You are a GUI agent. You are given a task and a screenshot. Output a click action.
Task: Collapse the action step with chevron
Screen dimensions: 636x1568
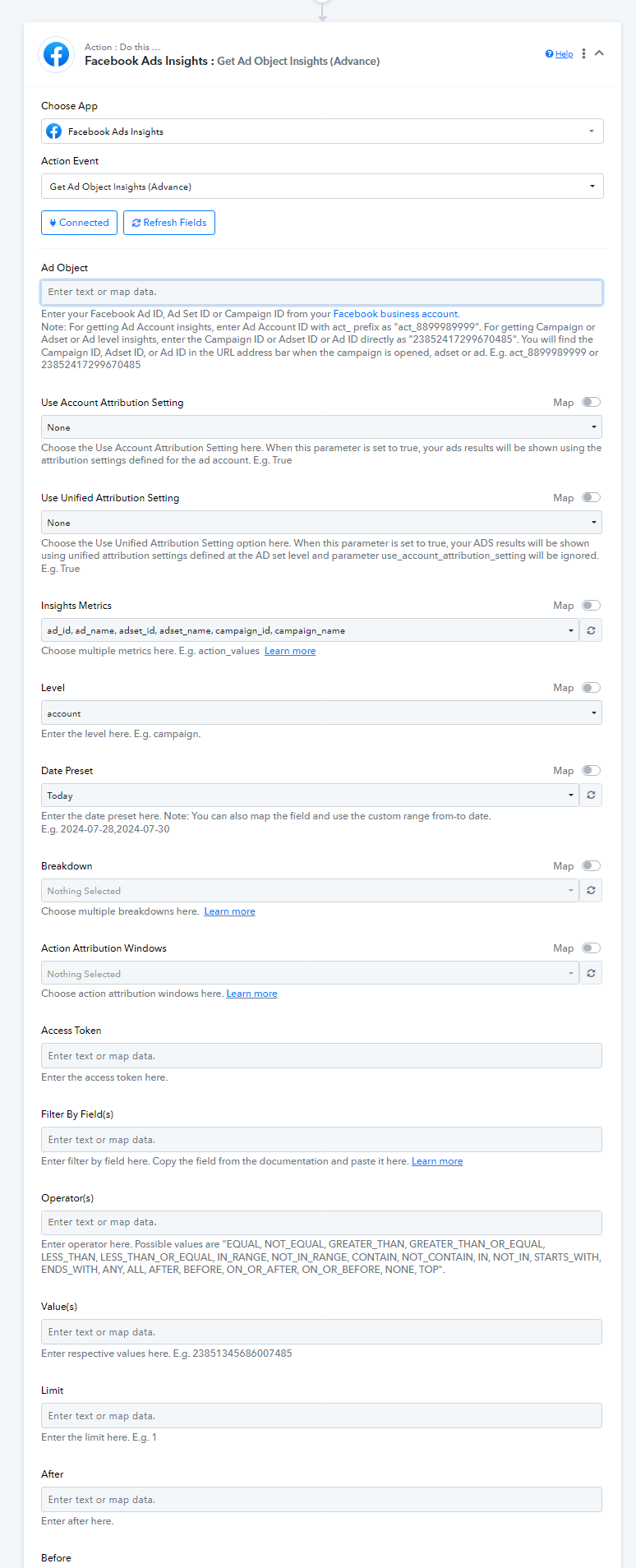point(599,53)
